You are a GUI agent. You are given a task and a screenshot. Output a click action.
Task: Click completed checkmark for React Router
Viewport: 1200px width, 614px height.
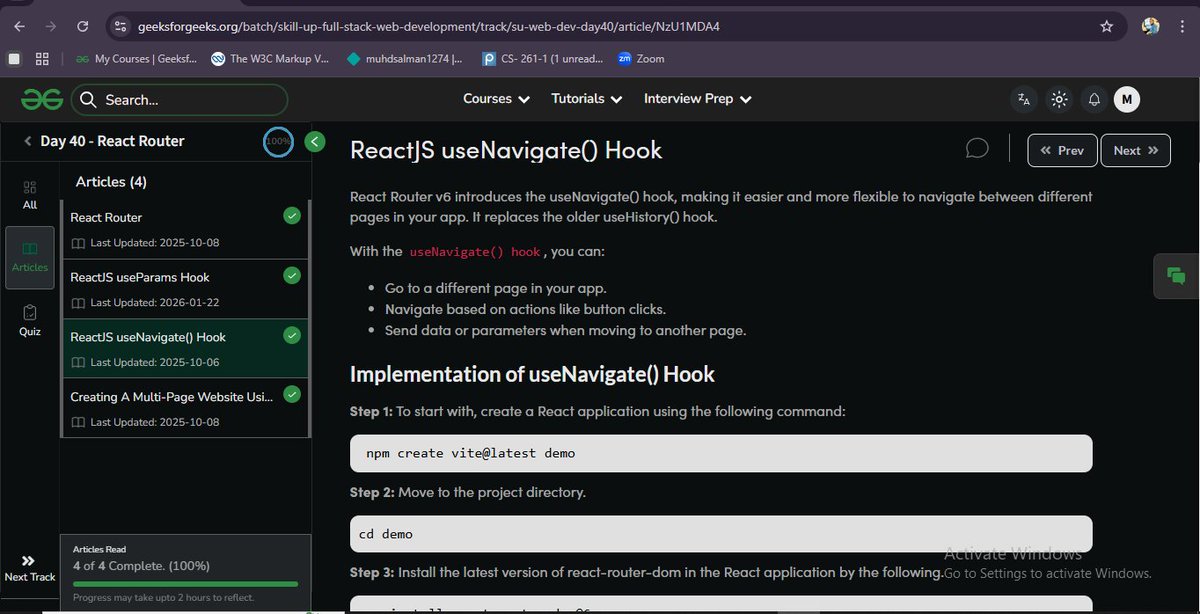[x=292, y=216]
